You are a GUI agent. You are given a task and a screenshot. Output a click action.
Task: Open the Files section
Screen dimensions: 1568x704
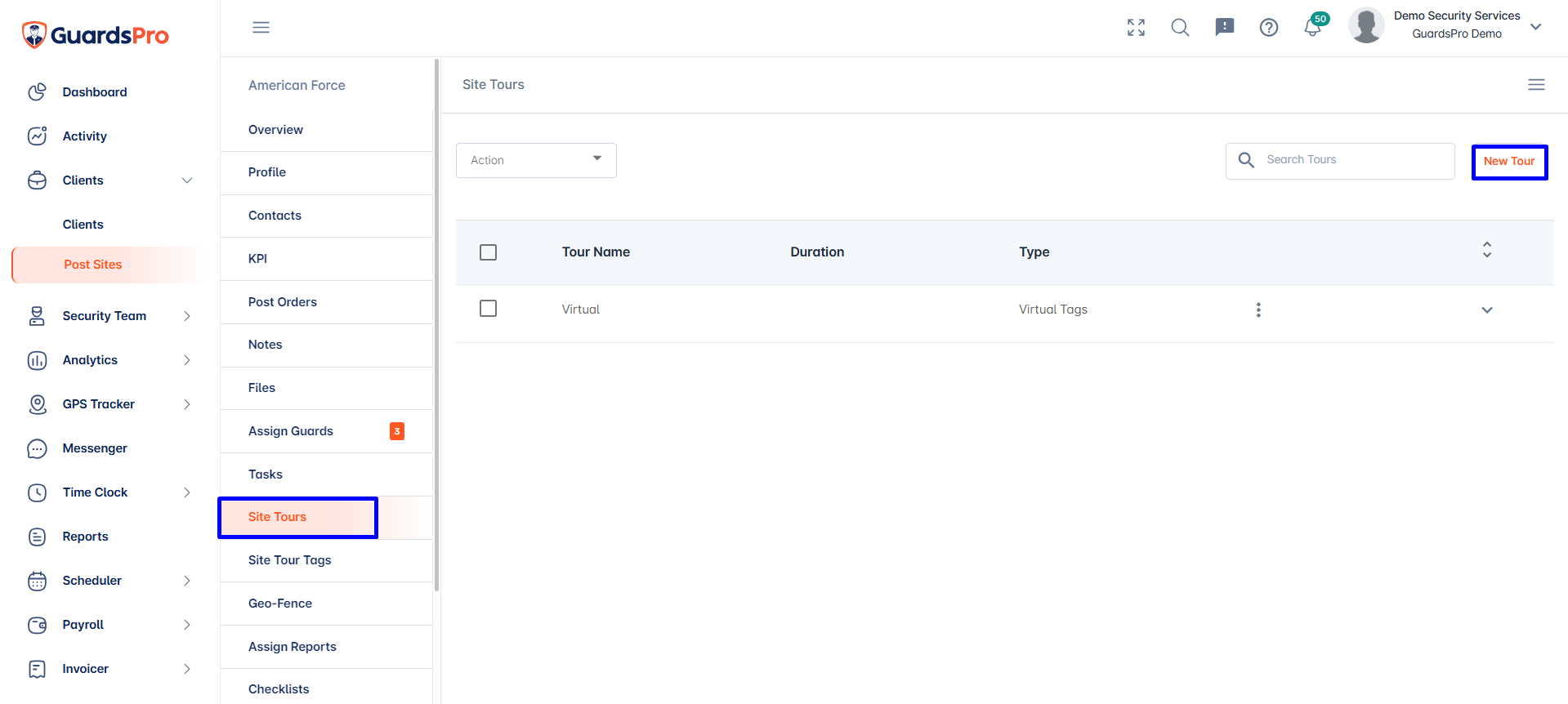pos(326,388)
